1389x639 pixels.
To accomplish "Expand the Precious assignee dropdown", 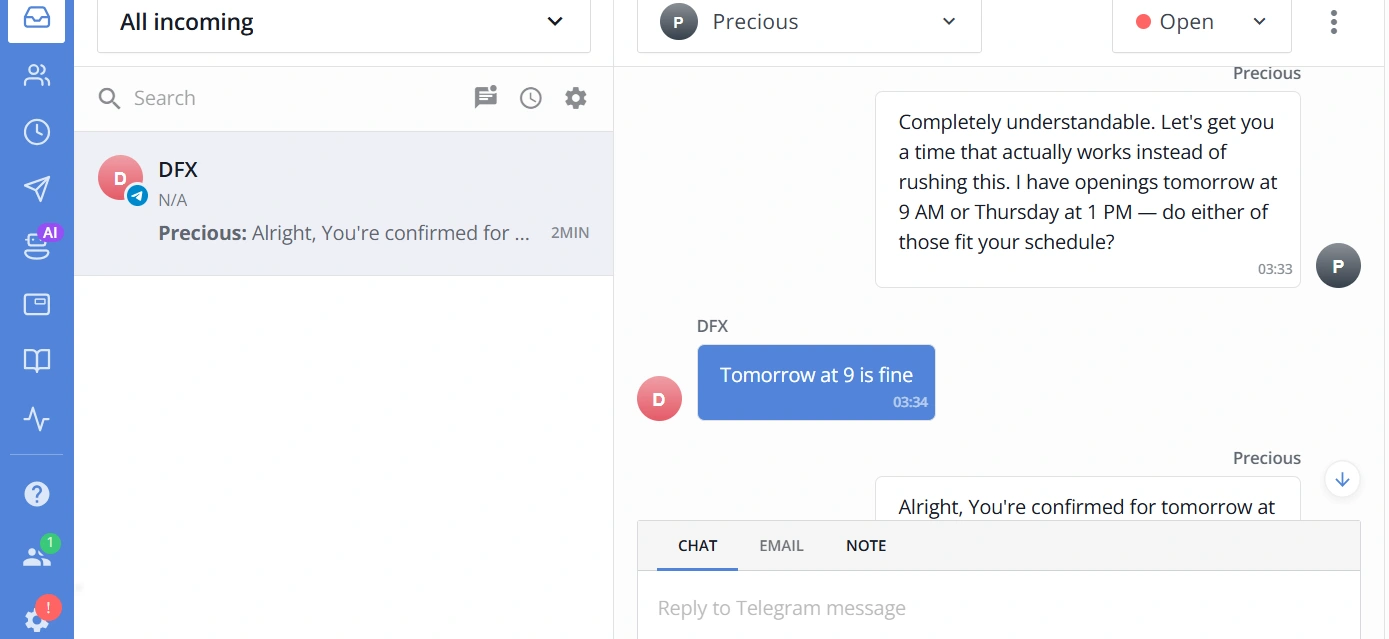I will point(809,23).
